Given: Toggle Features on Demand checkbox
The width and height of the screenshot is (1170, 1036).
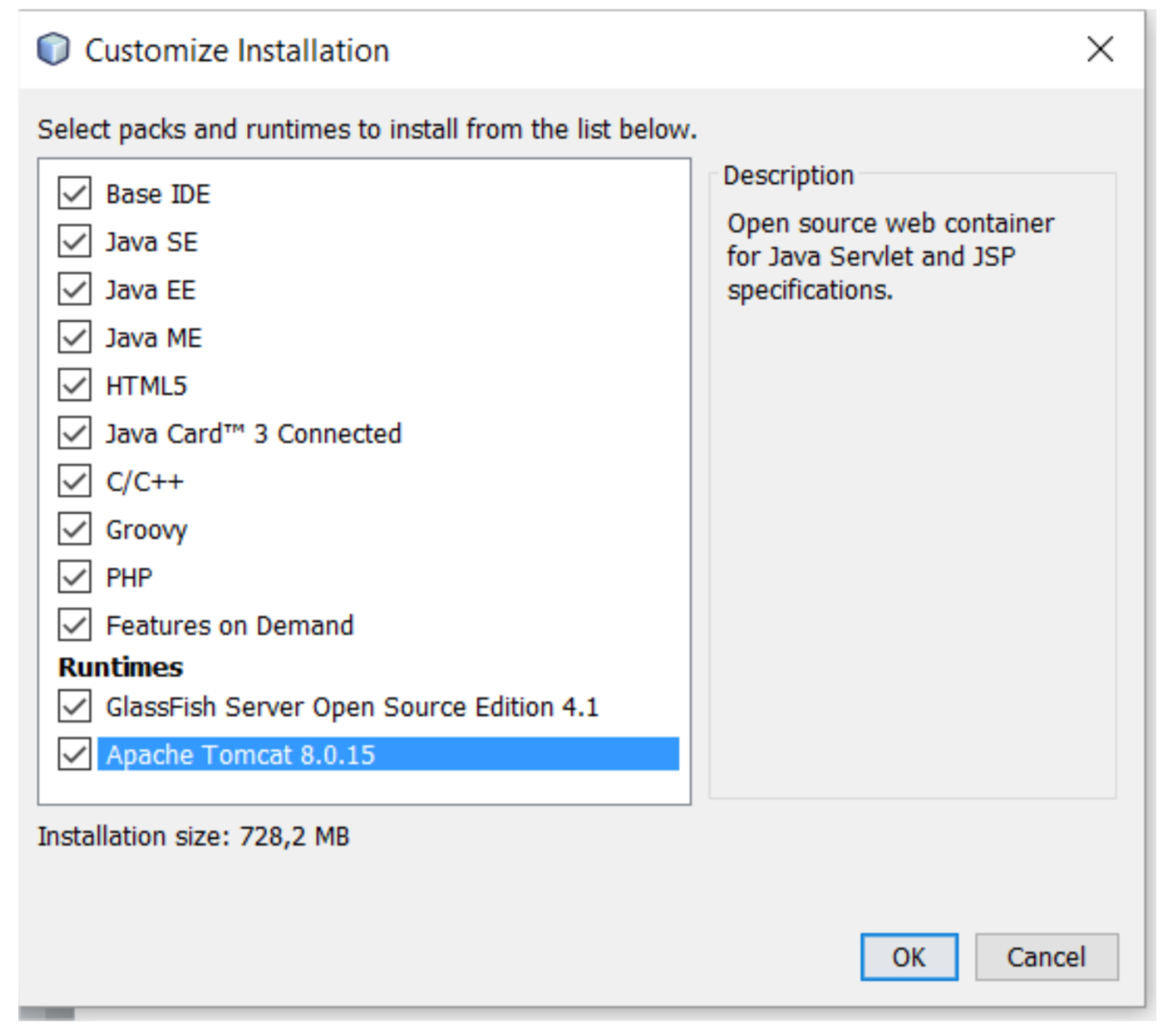Looking at the screenshot, I should pyautogui.click(x=75, y=625).
